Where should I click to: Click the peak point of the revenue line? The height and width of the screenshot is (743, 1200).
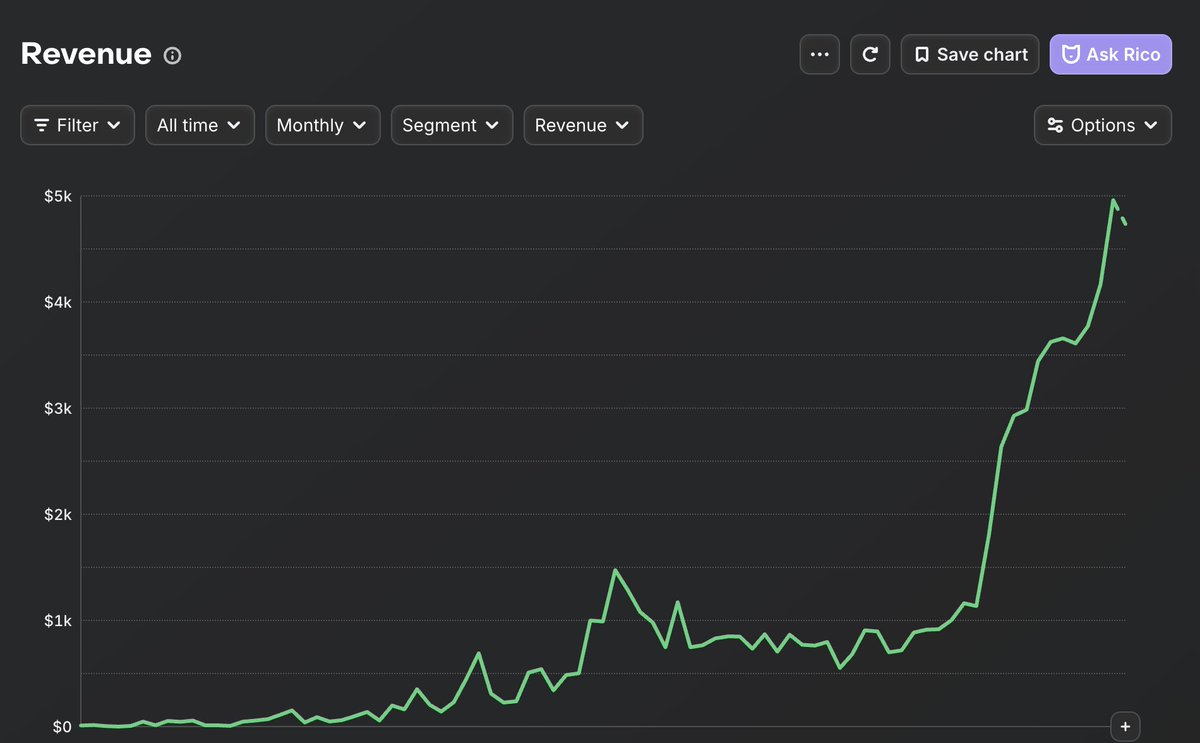click(x=1113, y=200)
